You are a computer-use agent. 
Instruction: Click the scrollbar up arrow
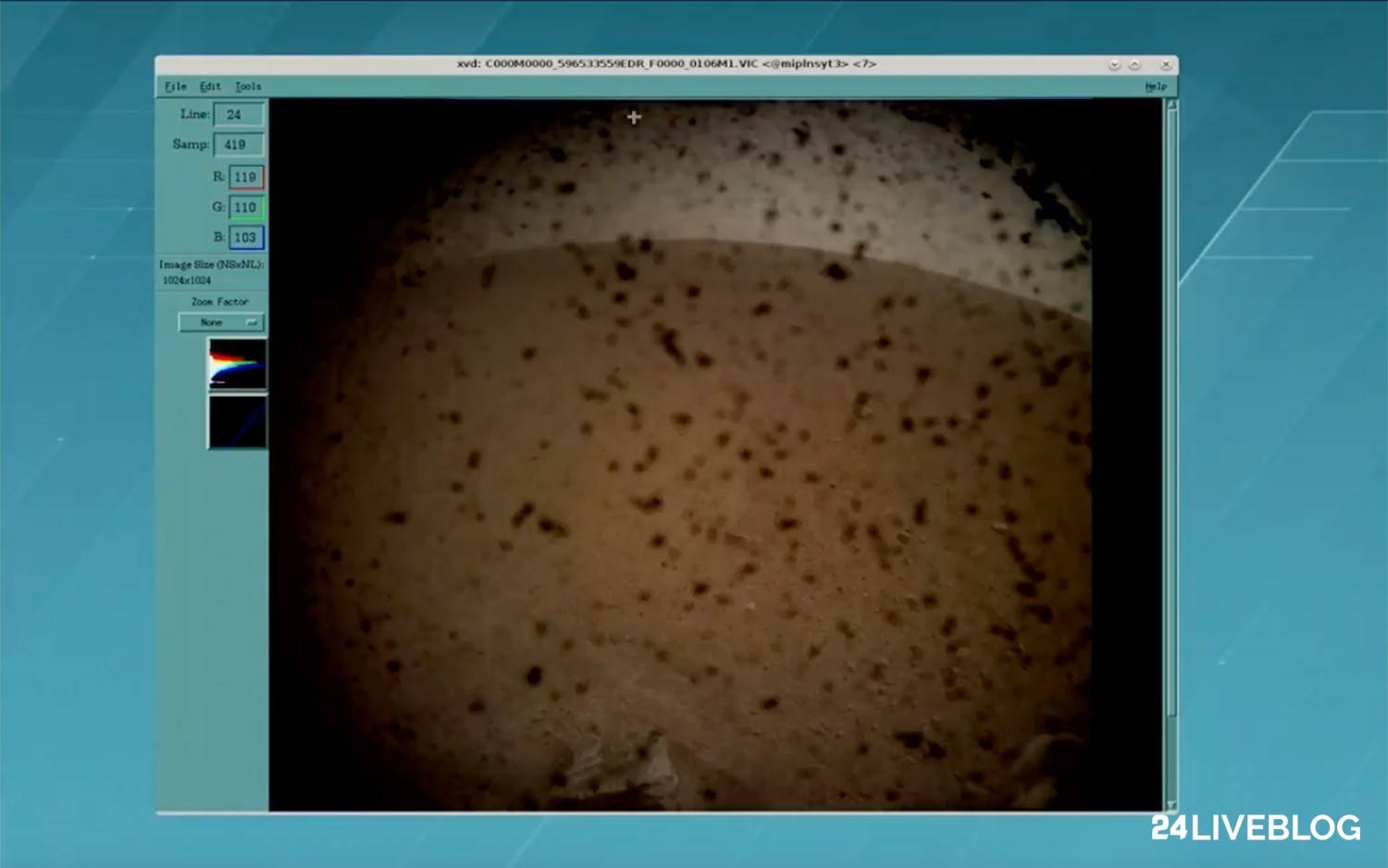pyautogui.click(x=1171, y=105)
